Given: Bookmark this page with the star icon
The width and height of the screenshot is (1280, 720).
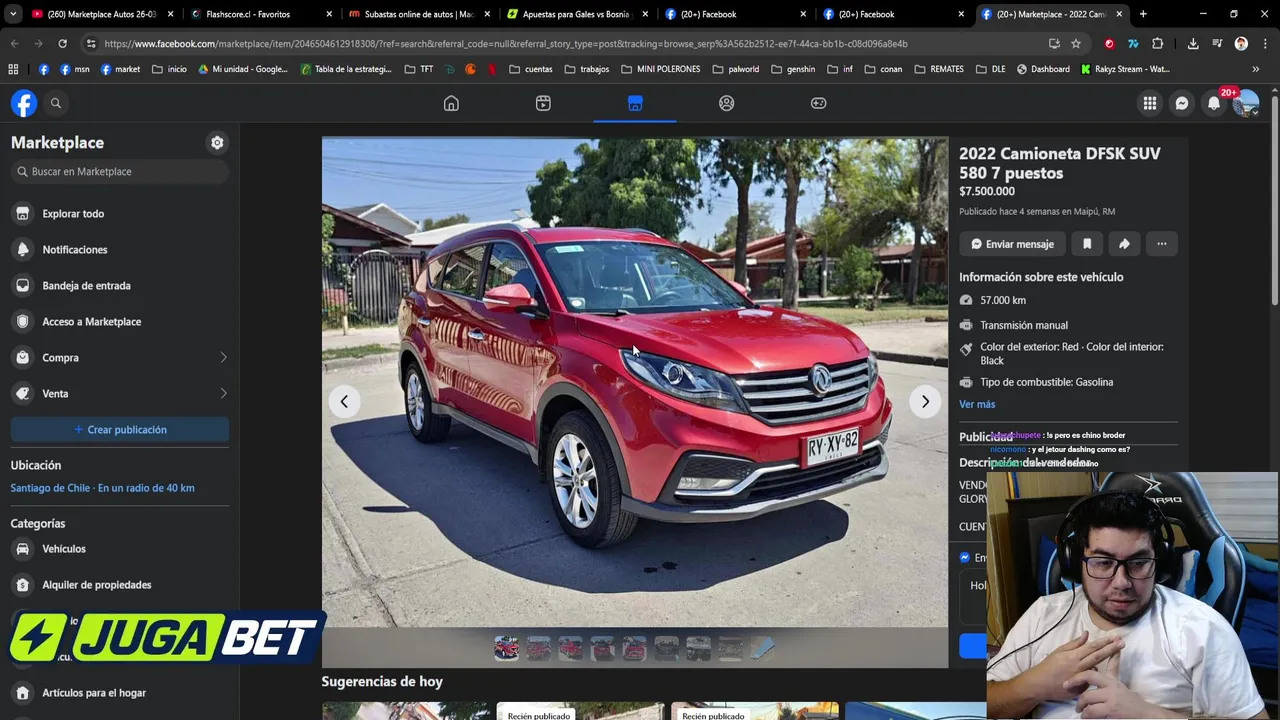Looking at the screenshot, I should [x=1076, y=44].
